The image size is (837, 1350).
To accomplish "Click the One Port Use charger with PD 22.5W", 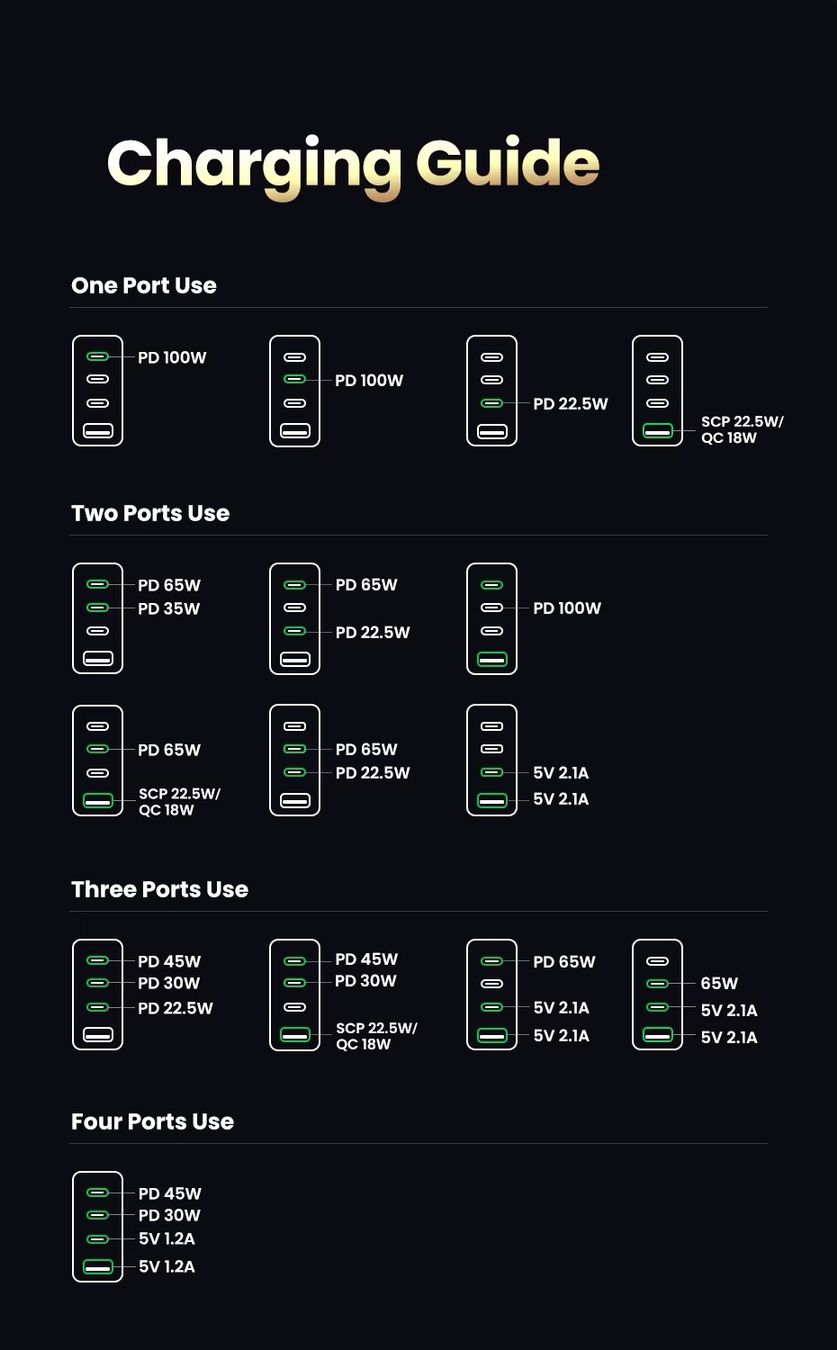I will (492, 391).
